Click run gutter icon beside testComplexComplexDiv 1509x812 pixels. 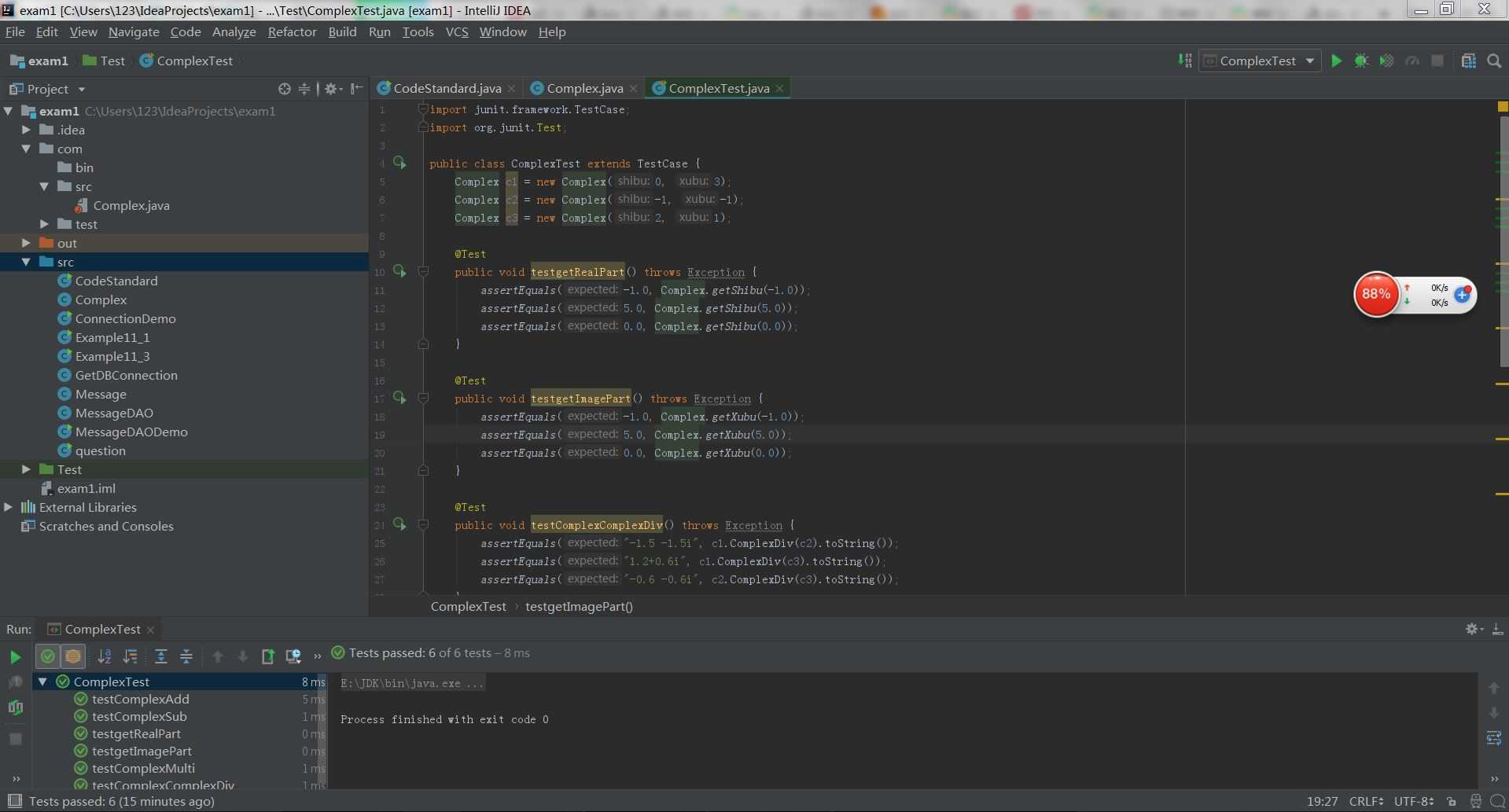(399, 524)
